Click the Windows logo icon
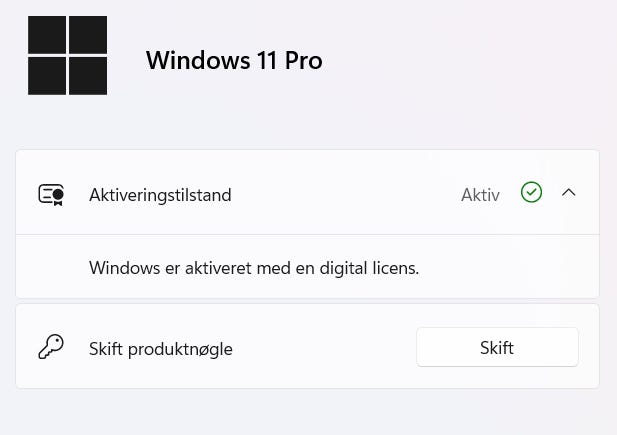 click(67, 55)
